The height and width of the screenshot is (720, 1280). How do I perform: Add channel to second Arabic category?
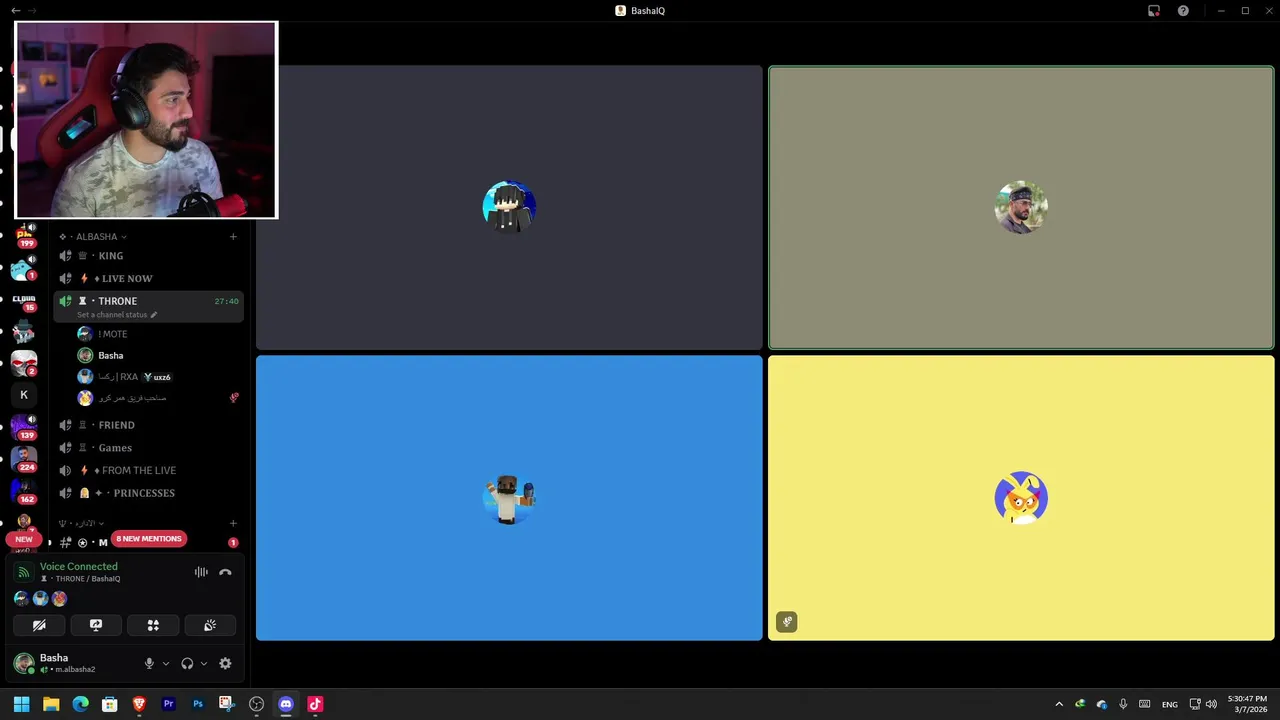233,523
